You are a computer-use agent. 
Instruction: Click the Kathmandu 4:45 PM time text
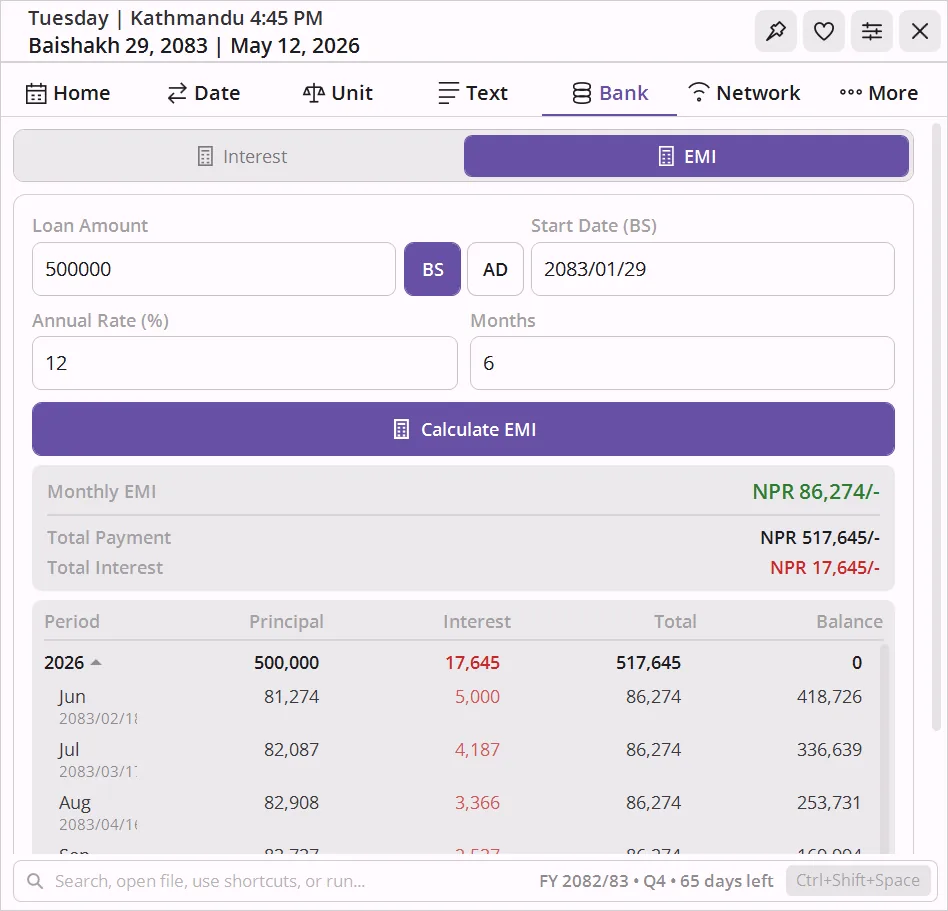tap(226, 18)
